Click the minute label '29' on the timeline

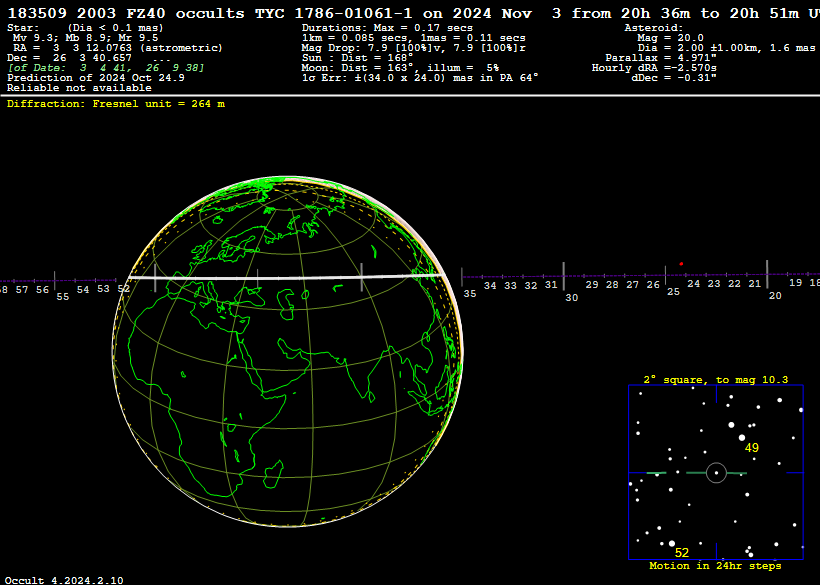click(592, 284)
